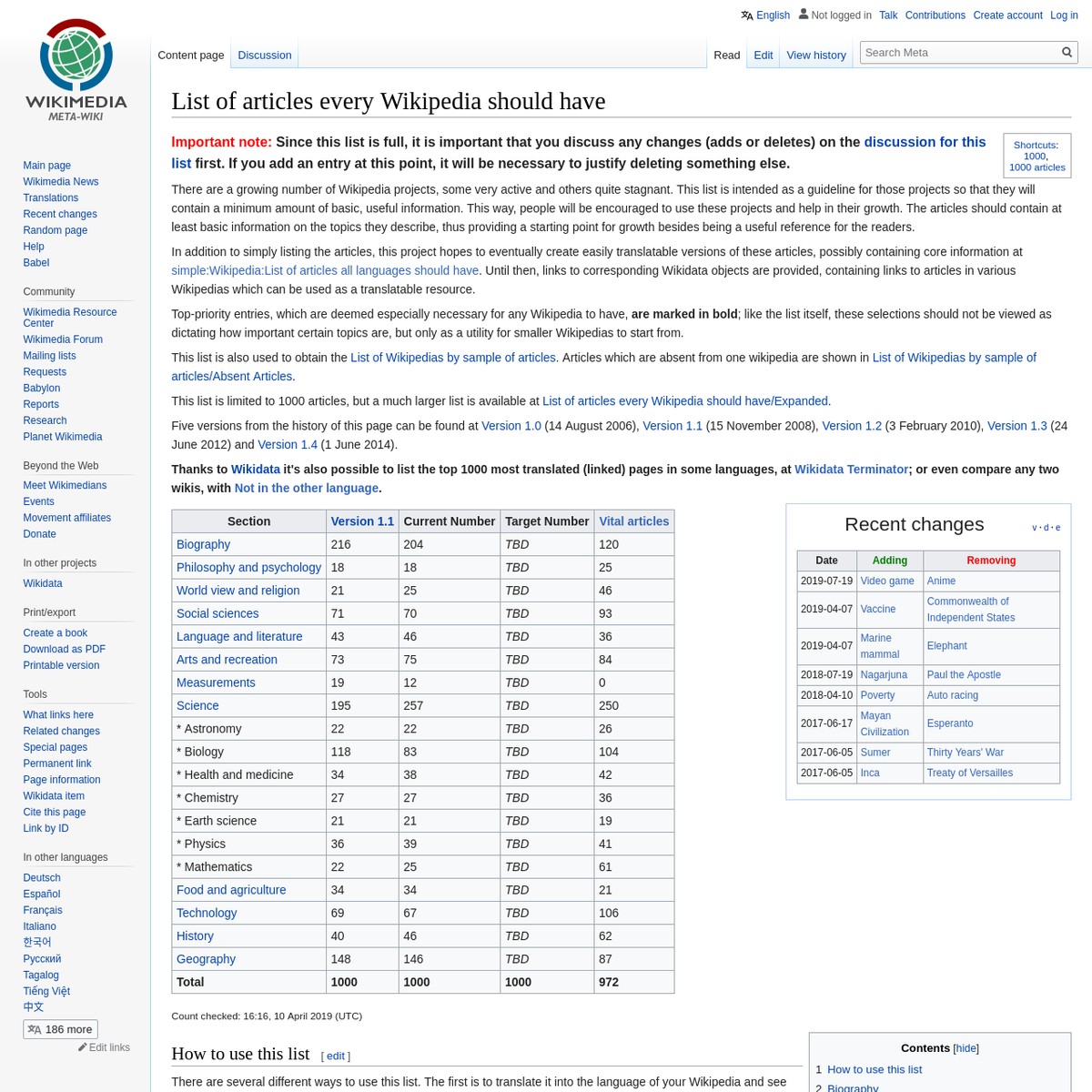Click the Elephant link under Removing

click(947, 646)
